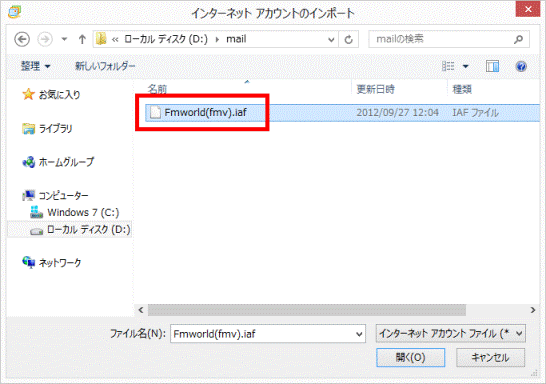This screenshot has height=384, width=546.
Task: Click the dialog's title bar app icon
Action: click(x=15, y=13)
